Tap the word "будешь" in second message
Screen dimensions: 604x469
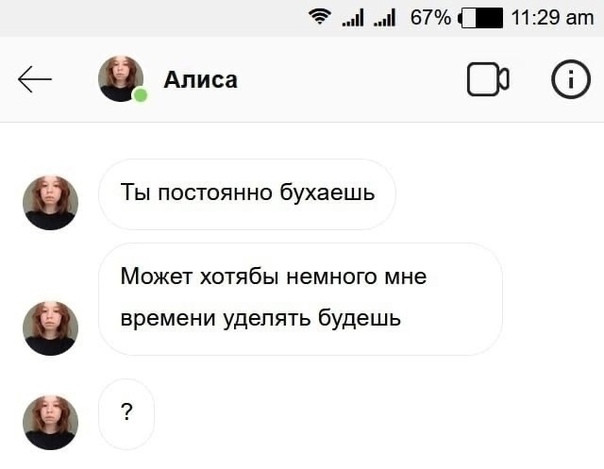coord(359,319)
